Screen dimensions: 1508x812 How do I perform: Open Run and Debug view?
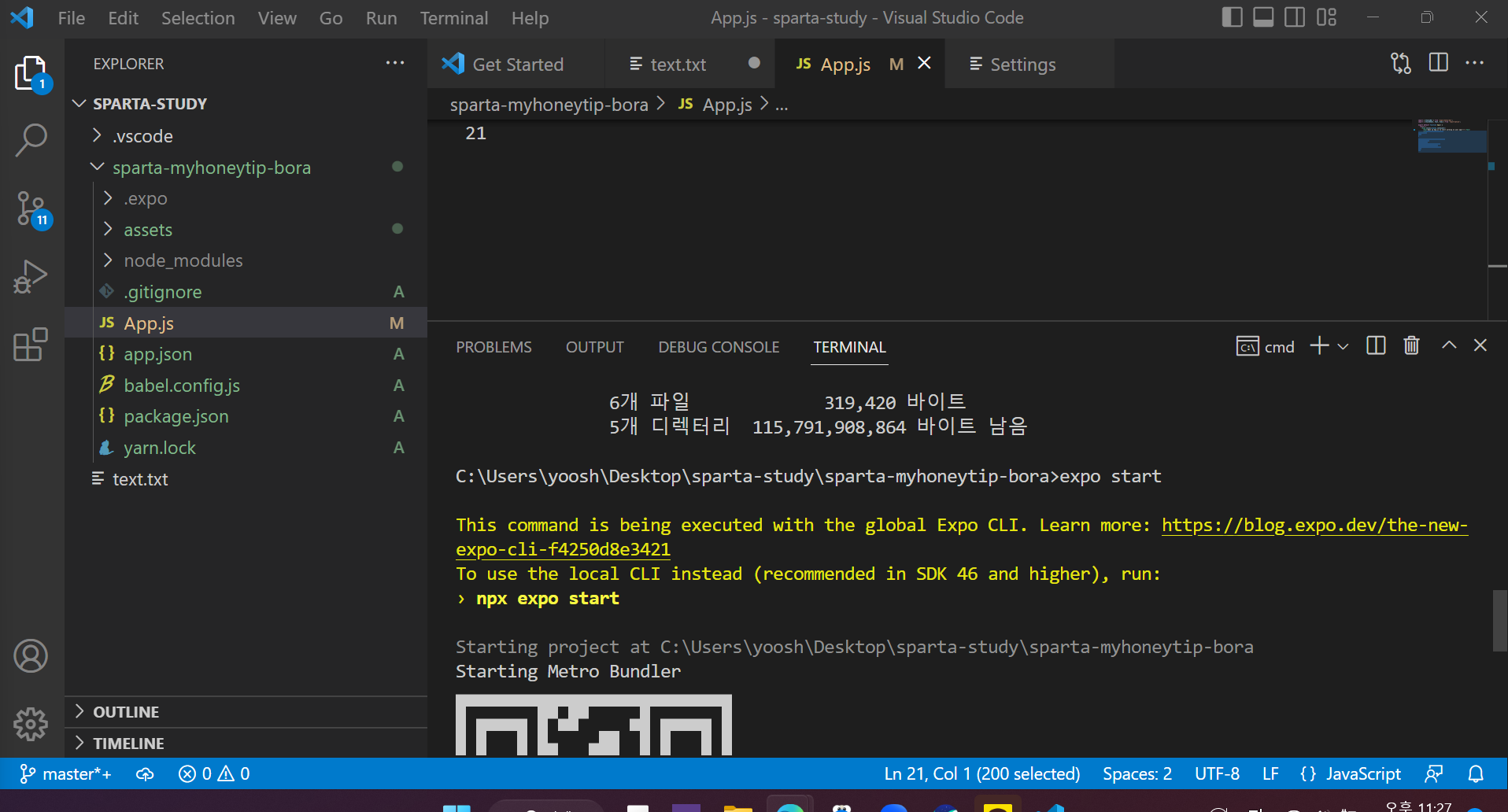click(31, 277)
